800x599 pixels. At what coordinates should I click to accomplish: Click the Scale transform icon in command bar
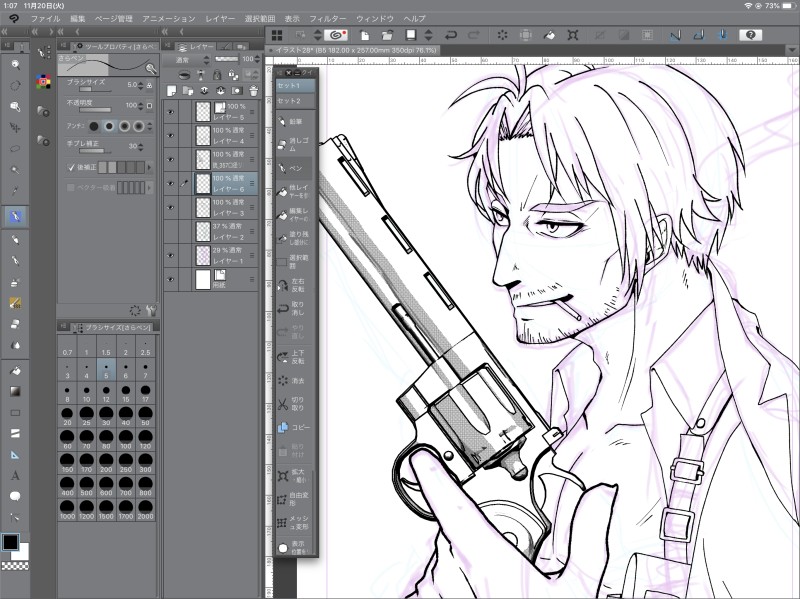[572, 35]
